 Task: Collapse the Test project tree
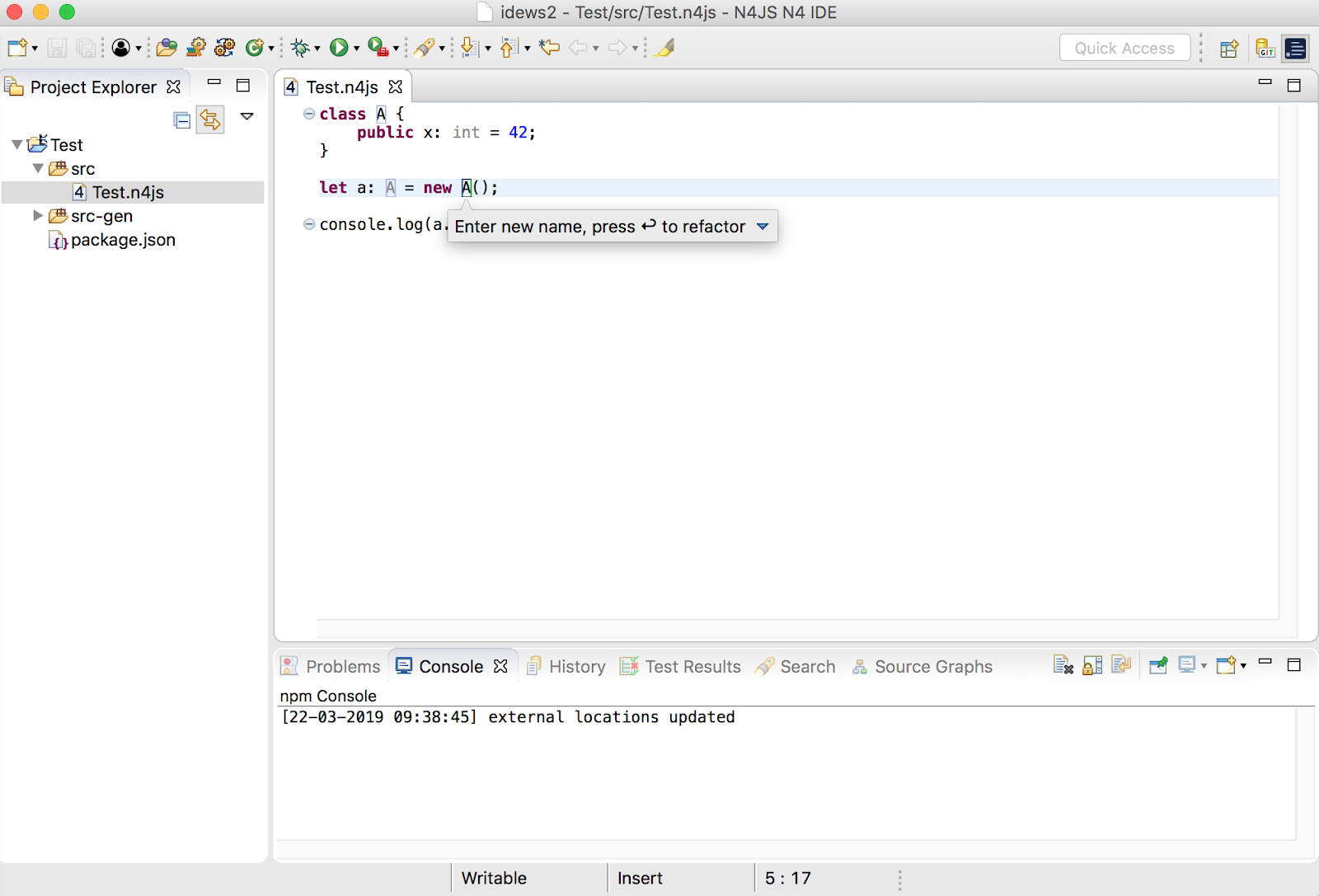pos(16,143)
